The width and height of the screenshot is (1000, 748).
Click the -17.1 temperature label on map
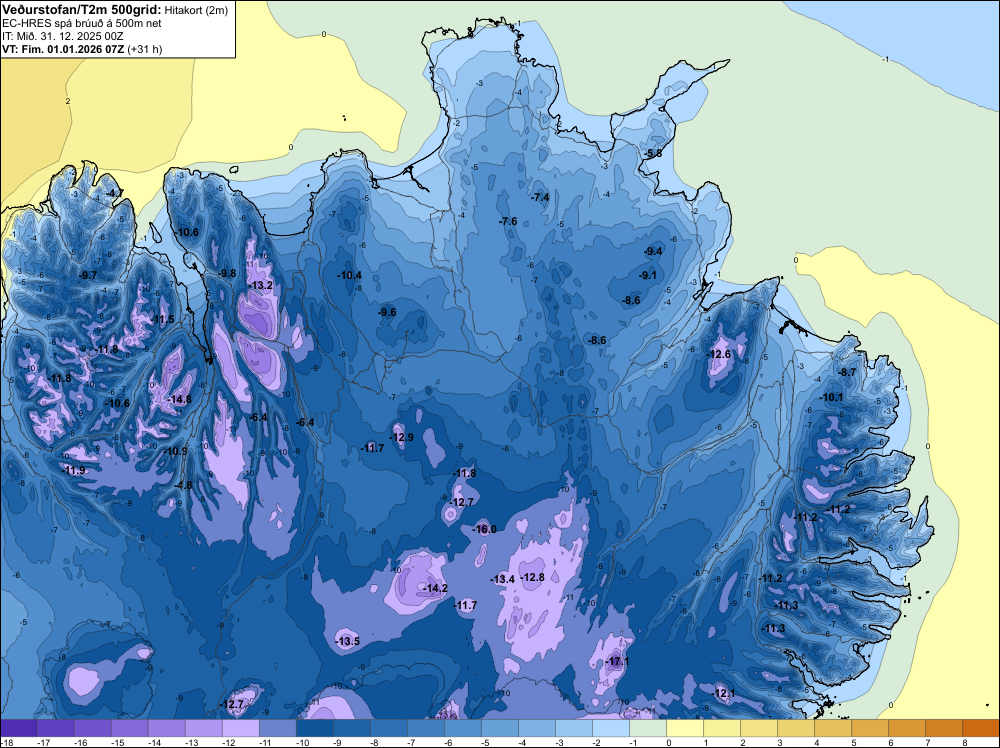(617, 662)
